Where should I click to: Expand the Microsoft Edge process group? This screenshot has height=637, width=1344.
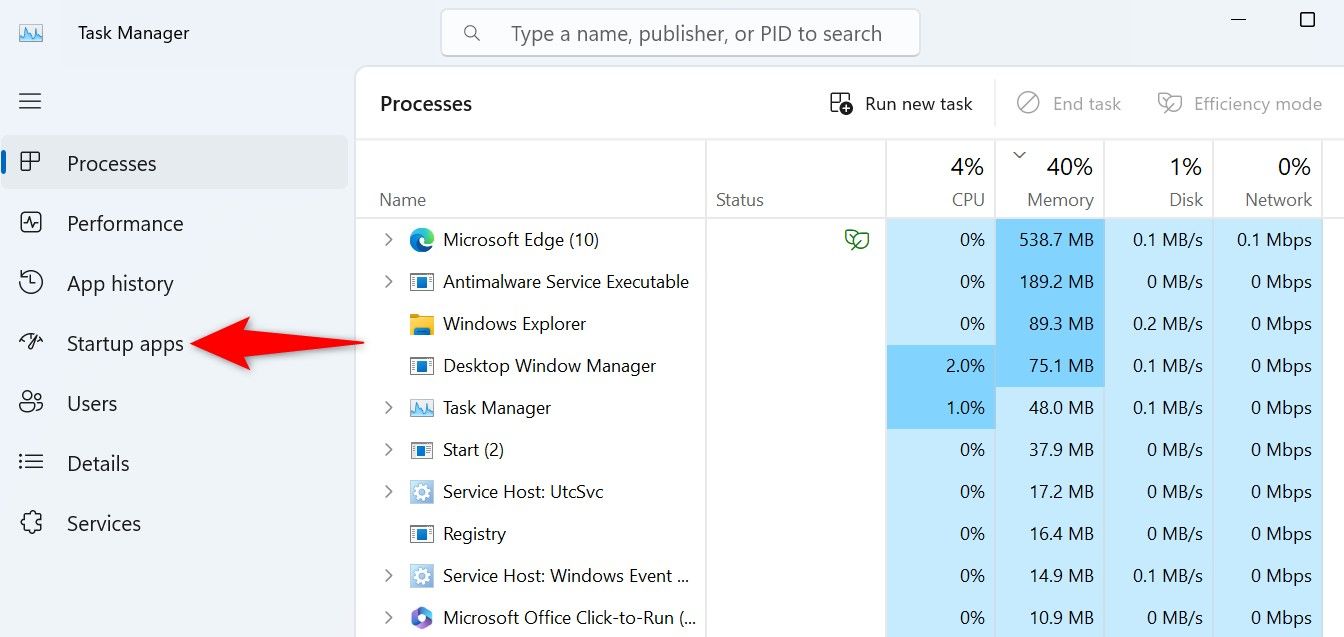point(388,240)
